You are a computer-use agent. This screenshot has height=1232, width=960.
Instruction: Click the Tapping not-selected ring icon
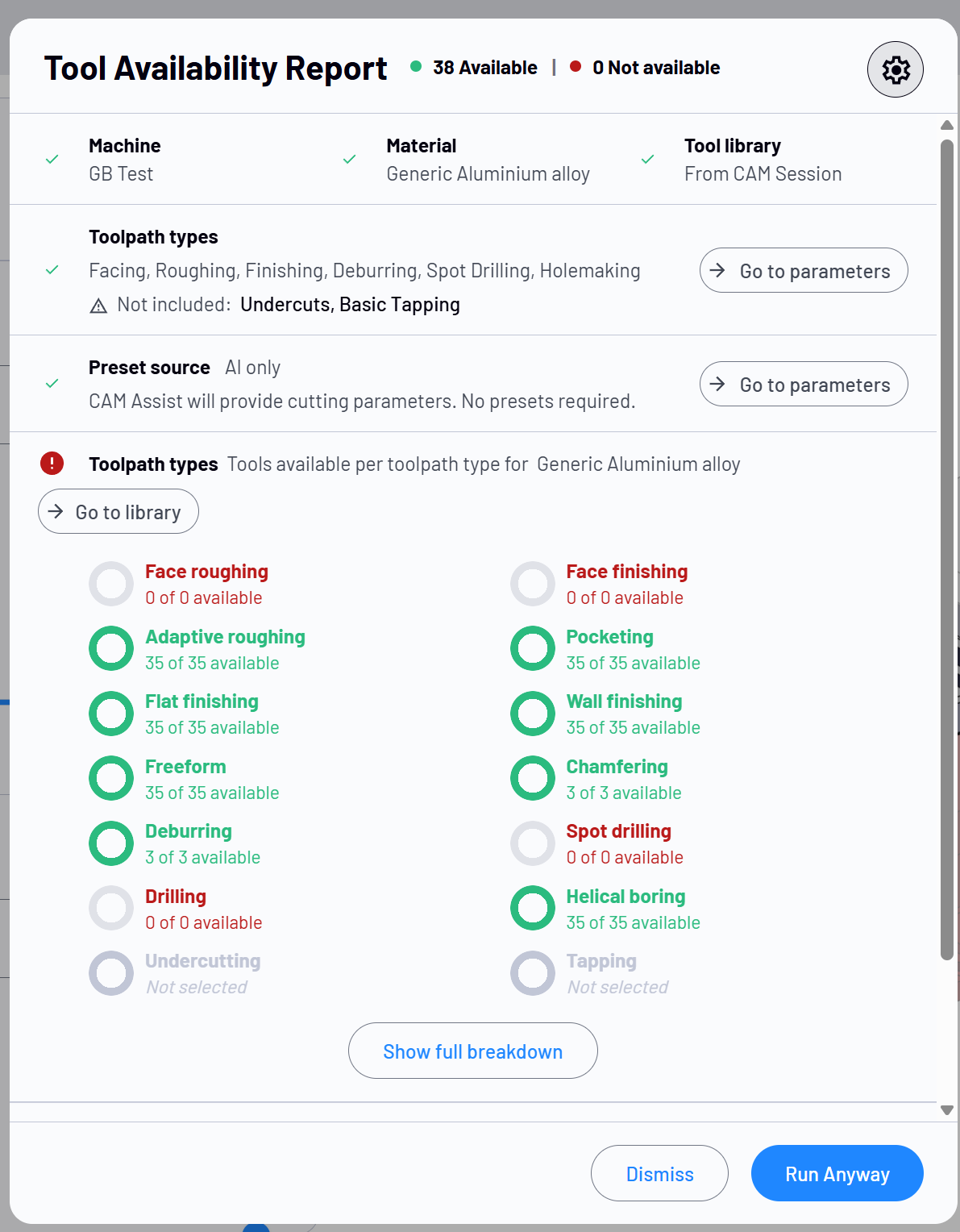(533, 973)
